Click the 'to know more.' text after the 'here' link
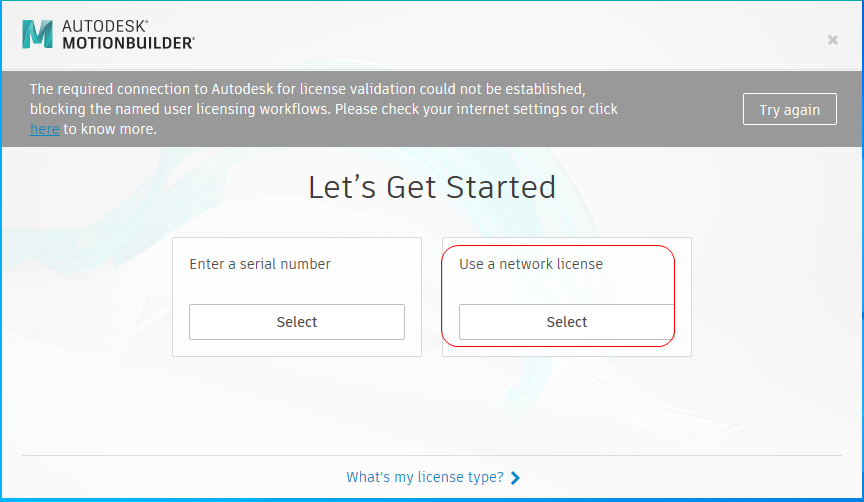This screenshot has height=502, width=864. tap(110, 129)
